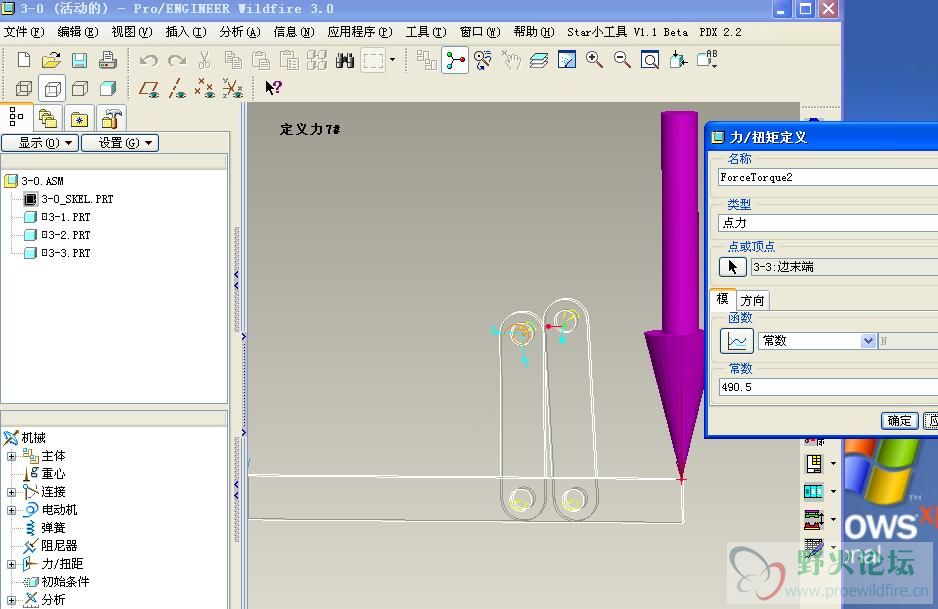Click the Zoom Out magnifier icon

[622, 61]
